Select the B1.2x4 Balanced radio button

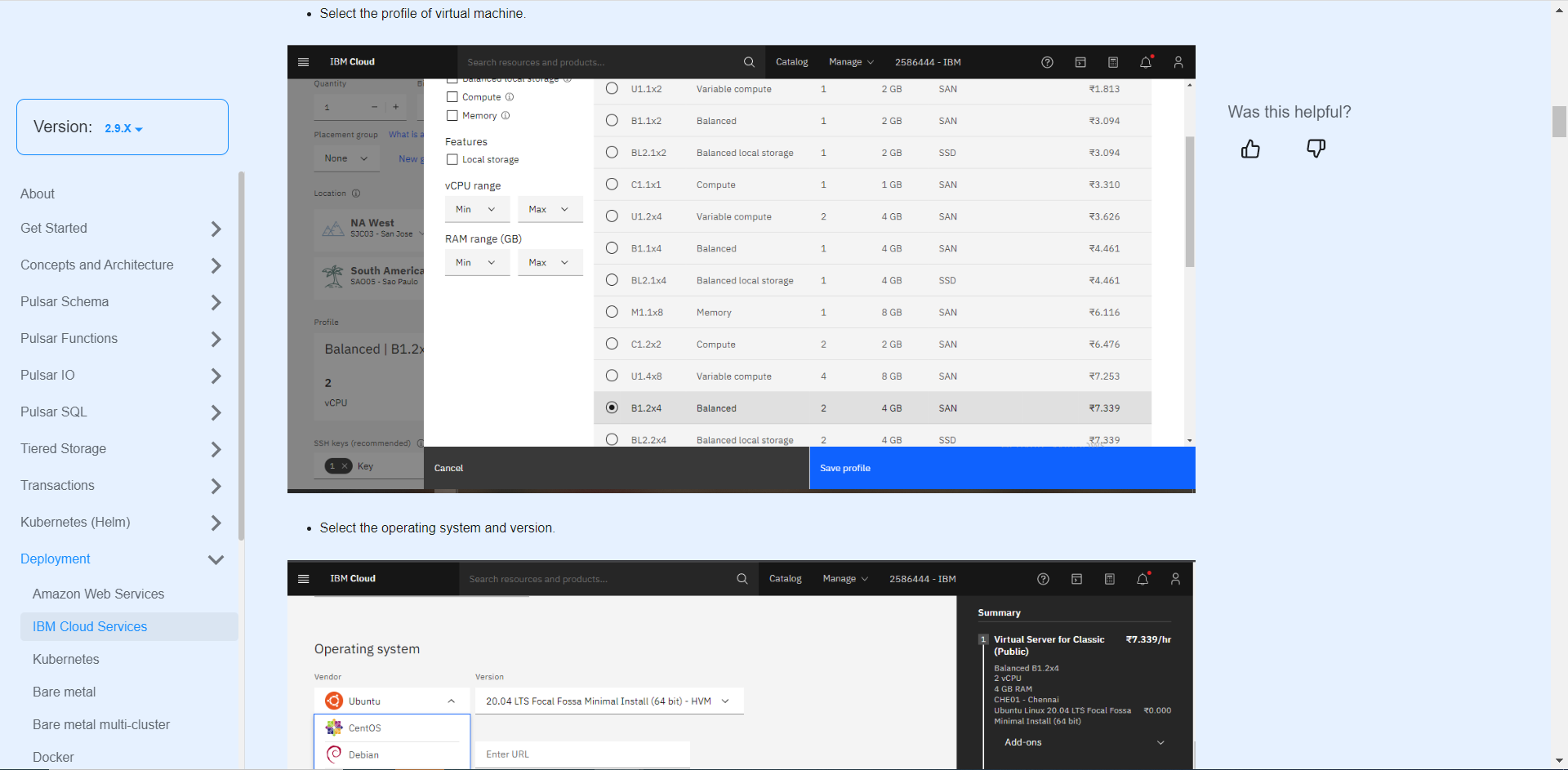tap(612, 407)
